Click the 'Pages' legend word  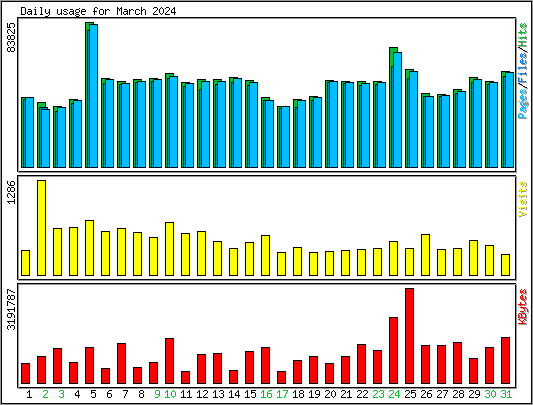pyautogui.click(x=523, y=103)
